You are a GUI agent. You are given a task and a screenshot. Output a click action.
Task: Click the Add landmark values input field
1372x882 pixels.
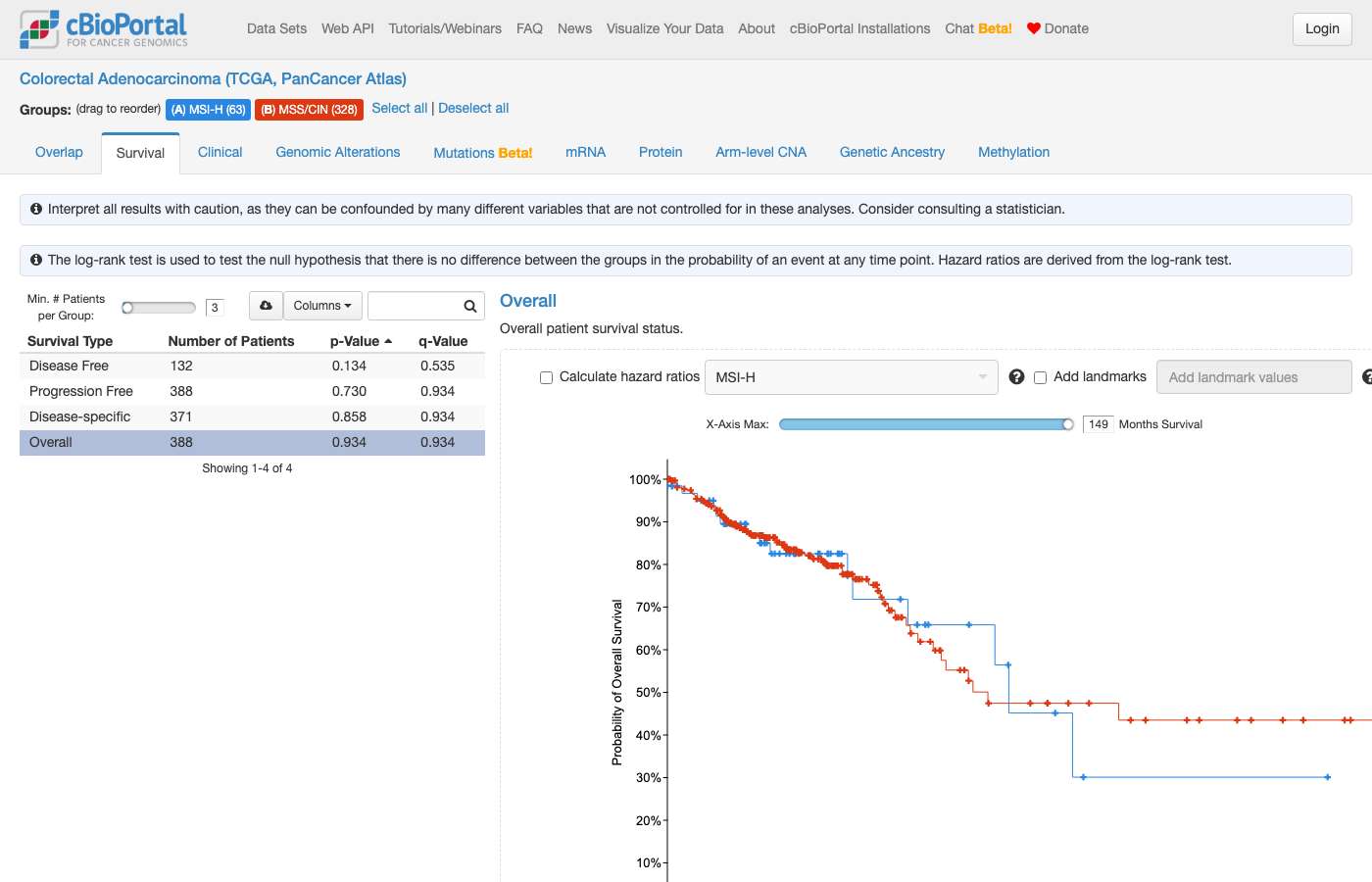[1254, 377]
